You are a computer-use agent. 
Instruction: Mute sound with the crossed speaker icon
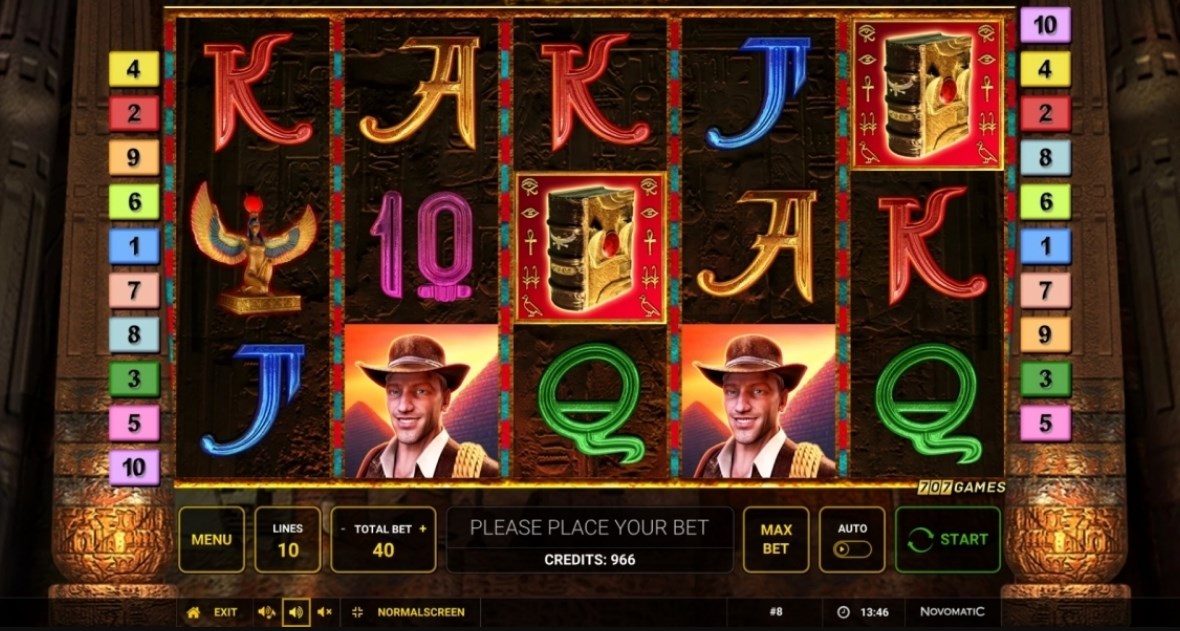pyautogui.click(x=324, y=612)
